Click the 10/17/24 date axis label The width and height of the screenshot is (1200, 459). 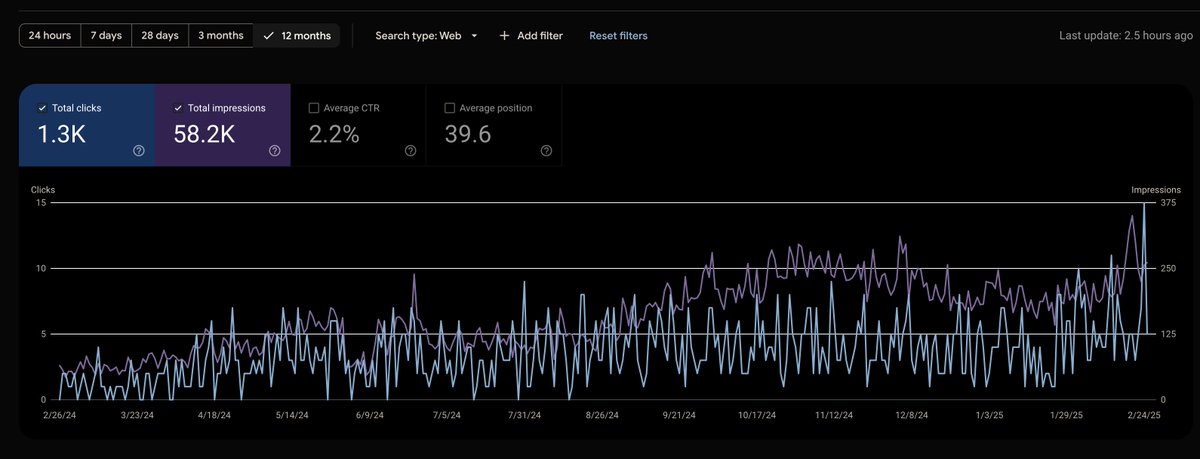(x=757, y=415)
